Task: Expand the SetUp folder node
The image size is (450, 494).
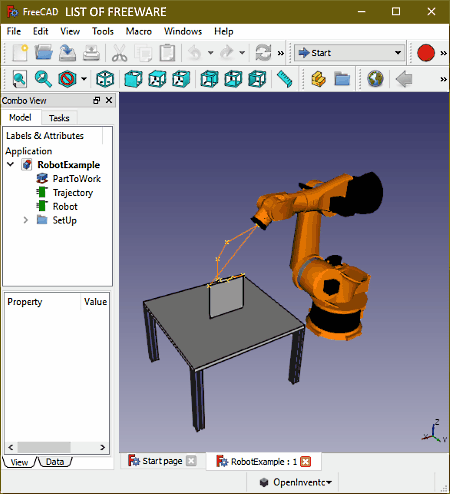Action: click(25, 220)
